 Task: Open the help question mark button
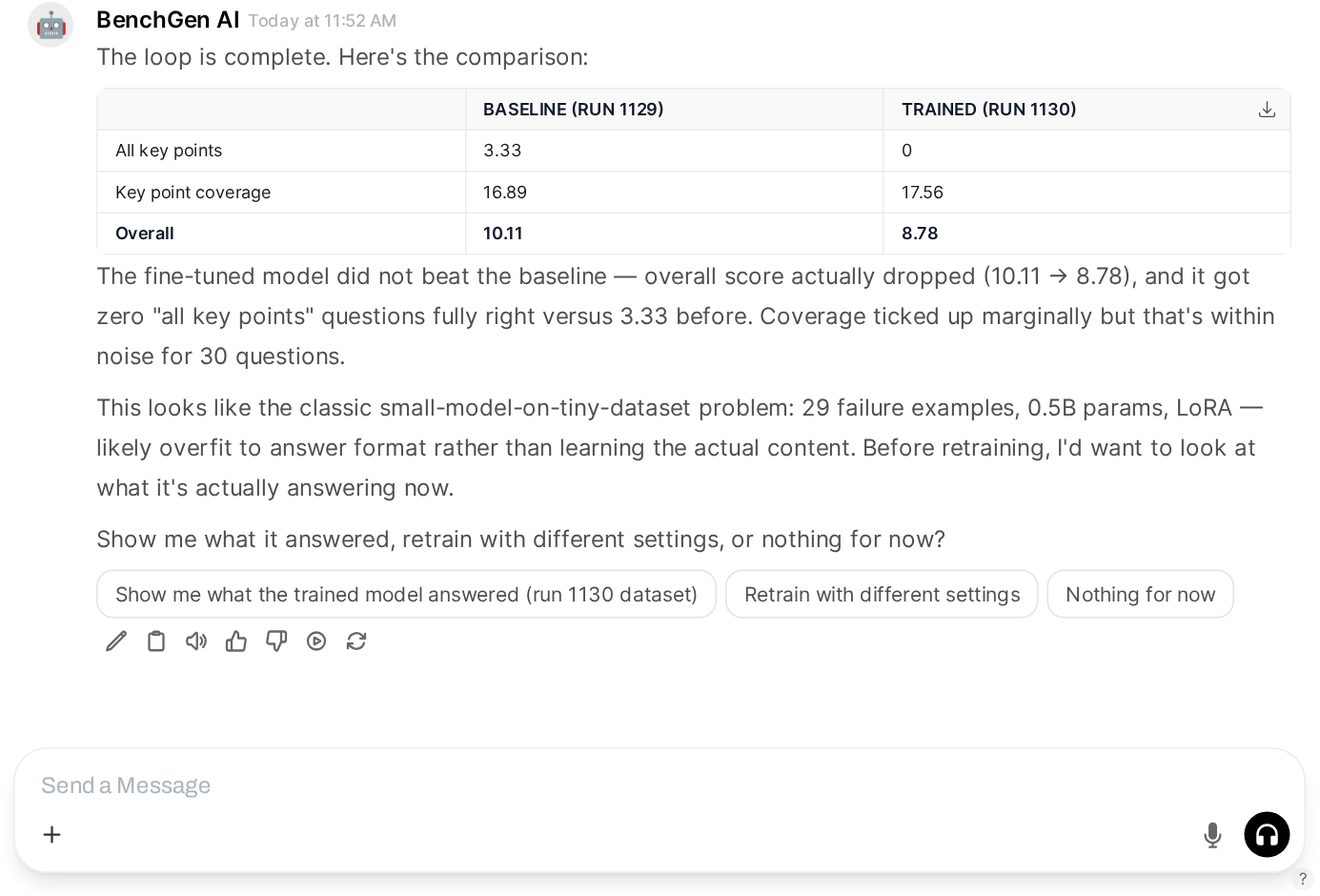(1303, 879)
